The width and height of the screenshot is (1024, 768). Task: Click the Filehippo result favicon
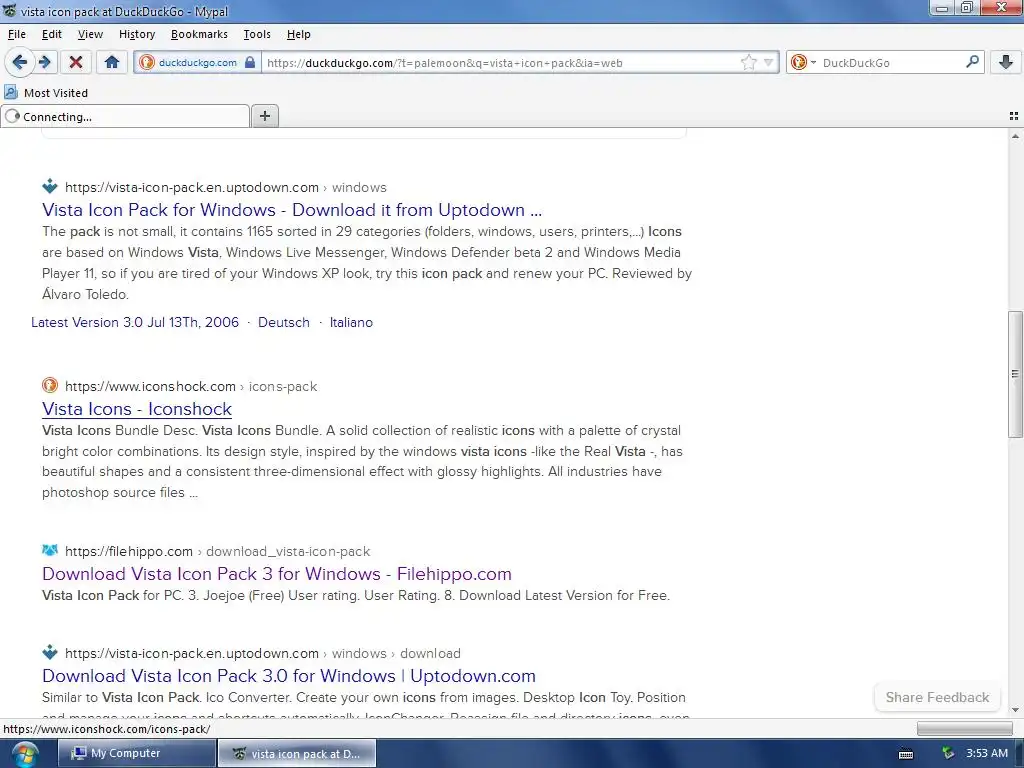[x=50, y=551]
